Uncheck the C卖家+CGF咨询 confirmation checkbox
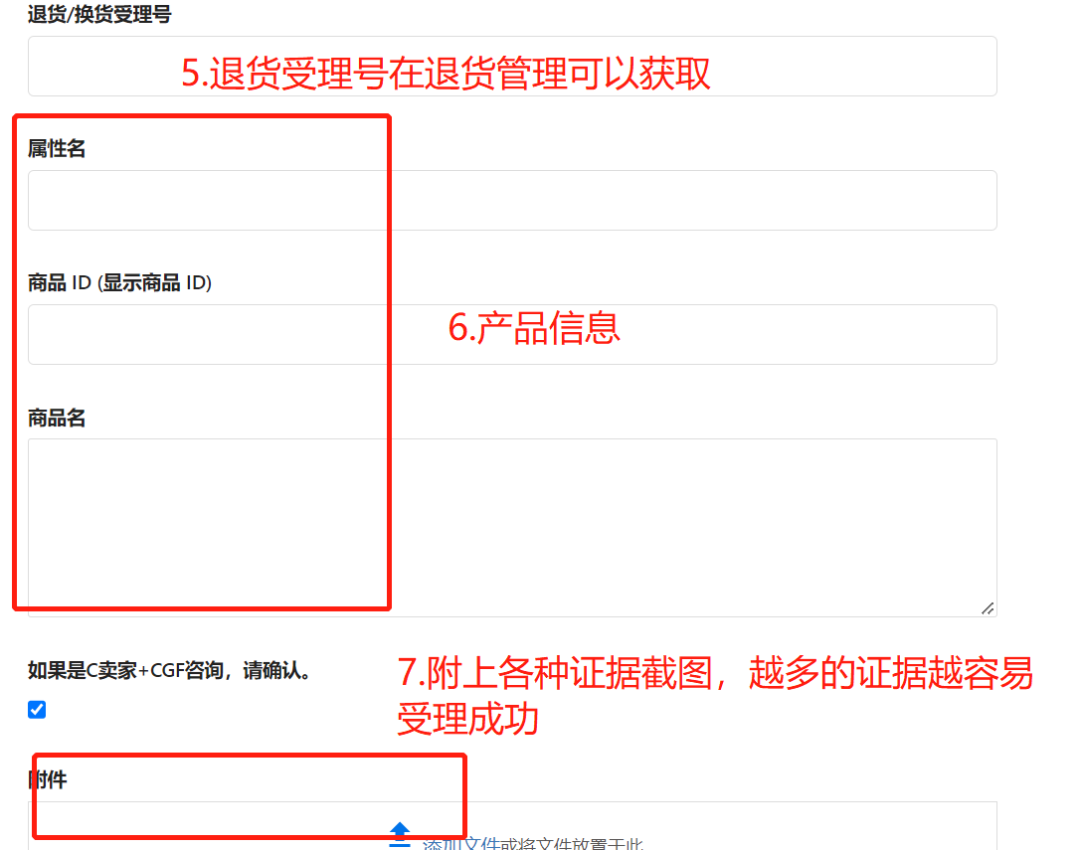Screen dimensions: 1080x850 coord(37,709)
